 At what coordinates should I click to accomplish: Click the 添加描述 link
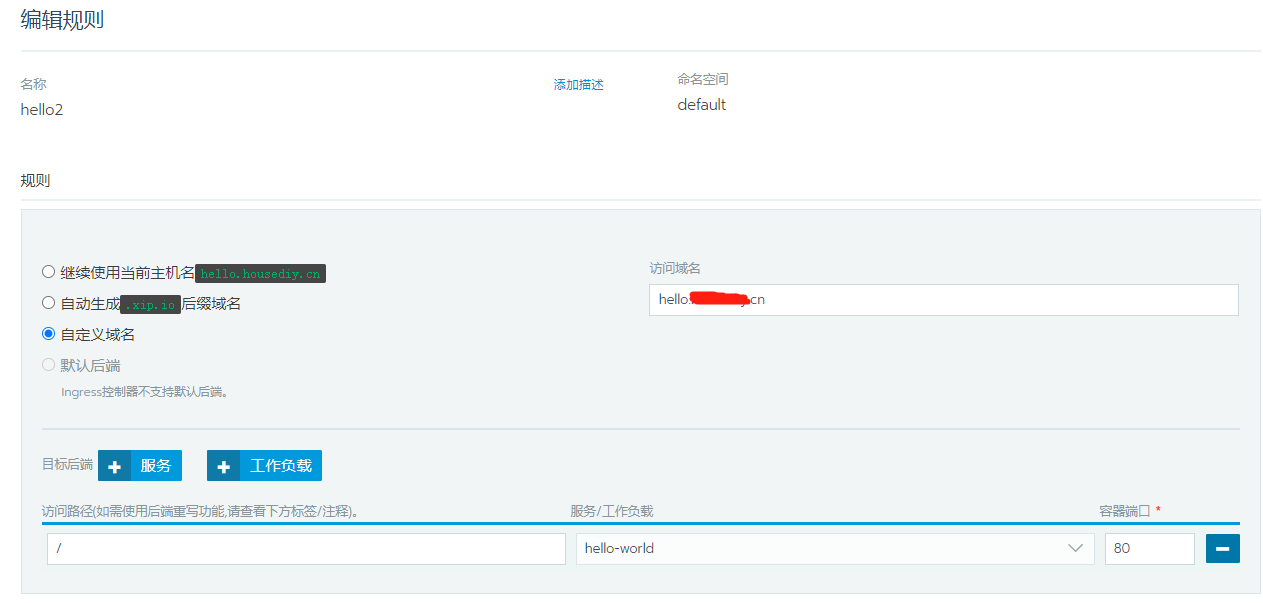pos(579,85)
